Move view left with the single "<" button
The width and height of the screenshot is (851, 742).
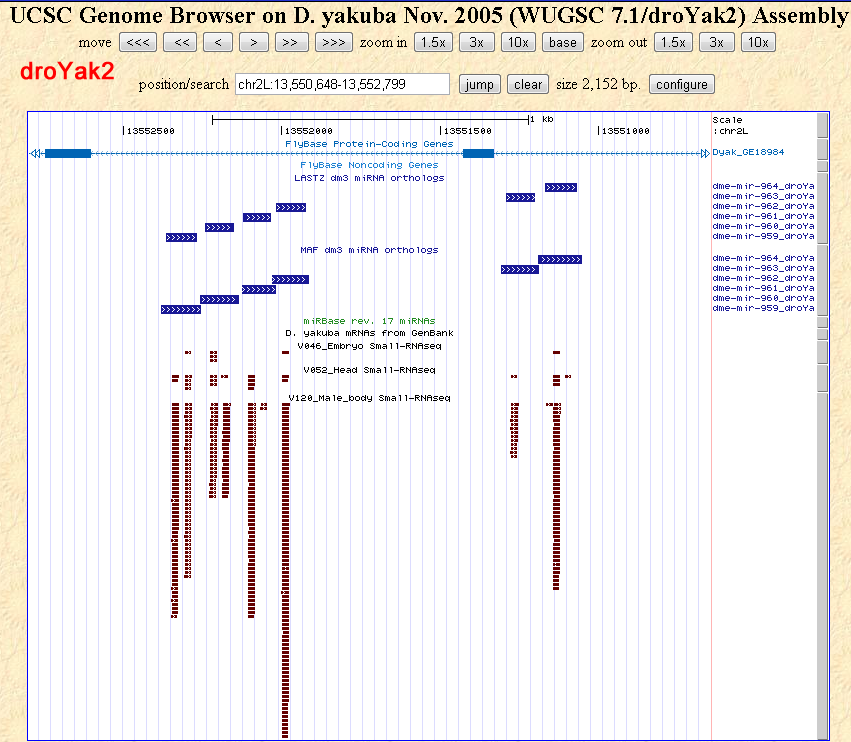tap(218, 42)
